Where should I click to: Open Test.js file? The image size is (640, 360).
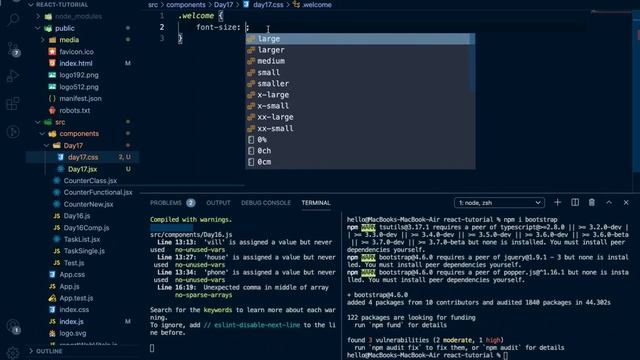(74, 263)
